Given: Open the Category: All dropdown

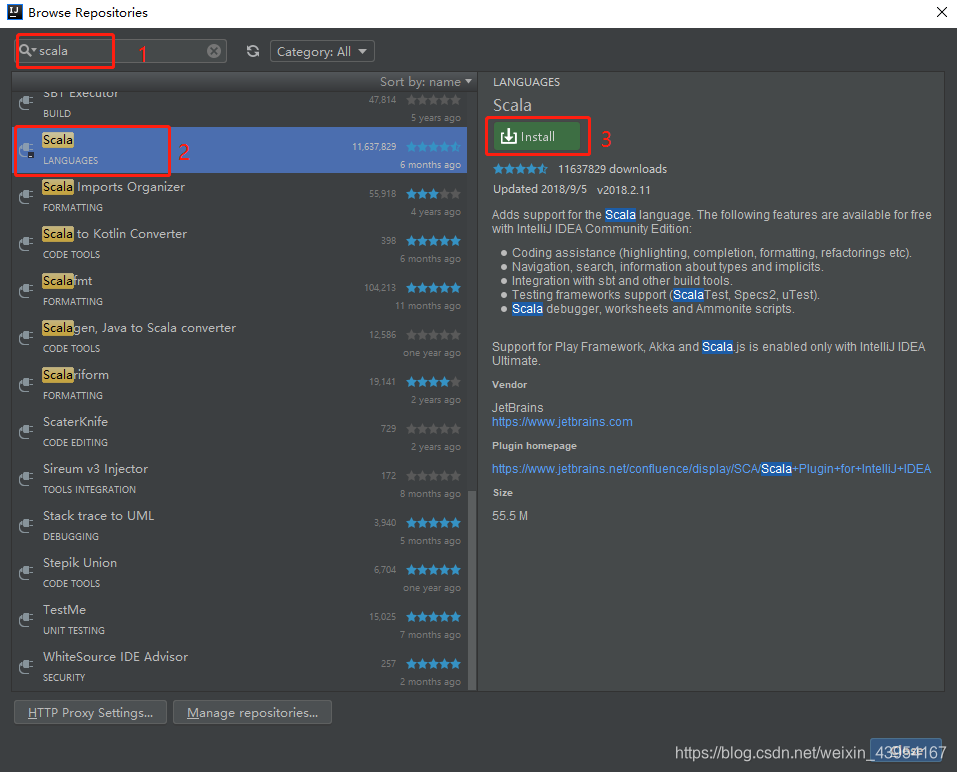Looking at the screenshot, I should [322, 51].
